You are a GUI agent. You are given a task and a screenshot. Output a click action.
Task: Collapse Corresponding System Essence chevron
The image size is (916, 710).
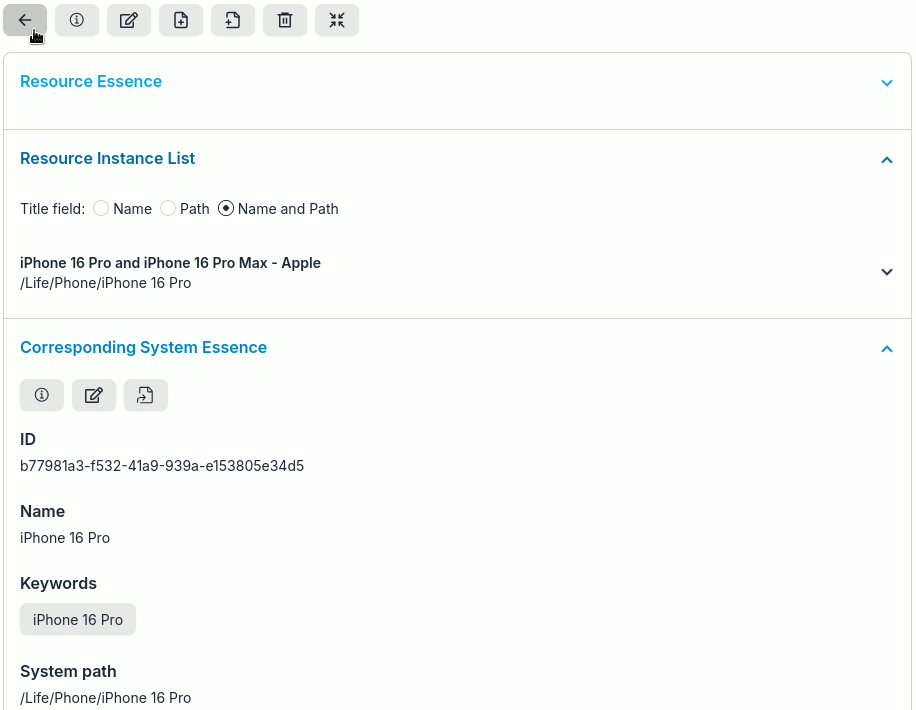coord(887,349)
